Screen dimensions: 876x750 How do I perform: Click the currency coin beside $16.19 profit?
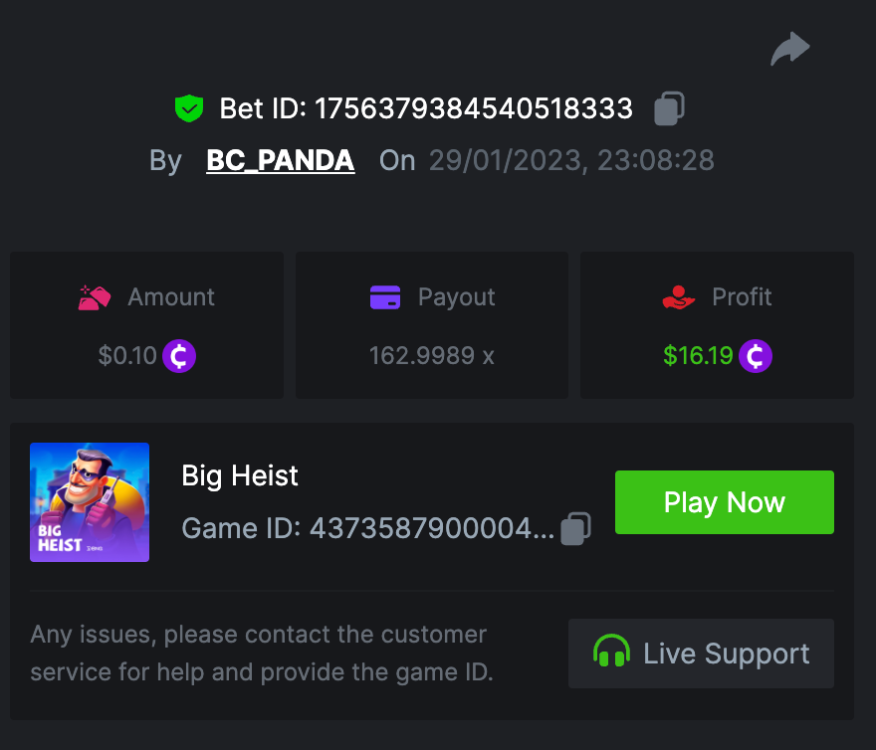pos(756,355)
